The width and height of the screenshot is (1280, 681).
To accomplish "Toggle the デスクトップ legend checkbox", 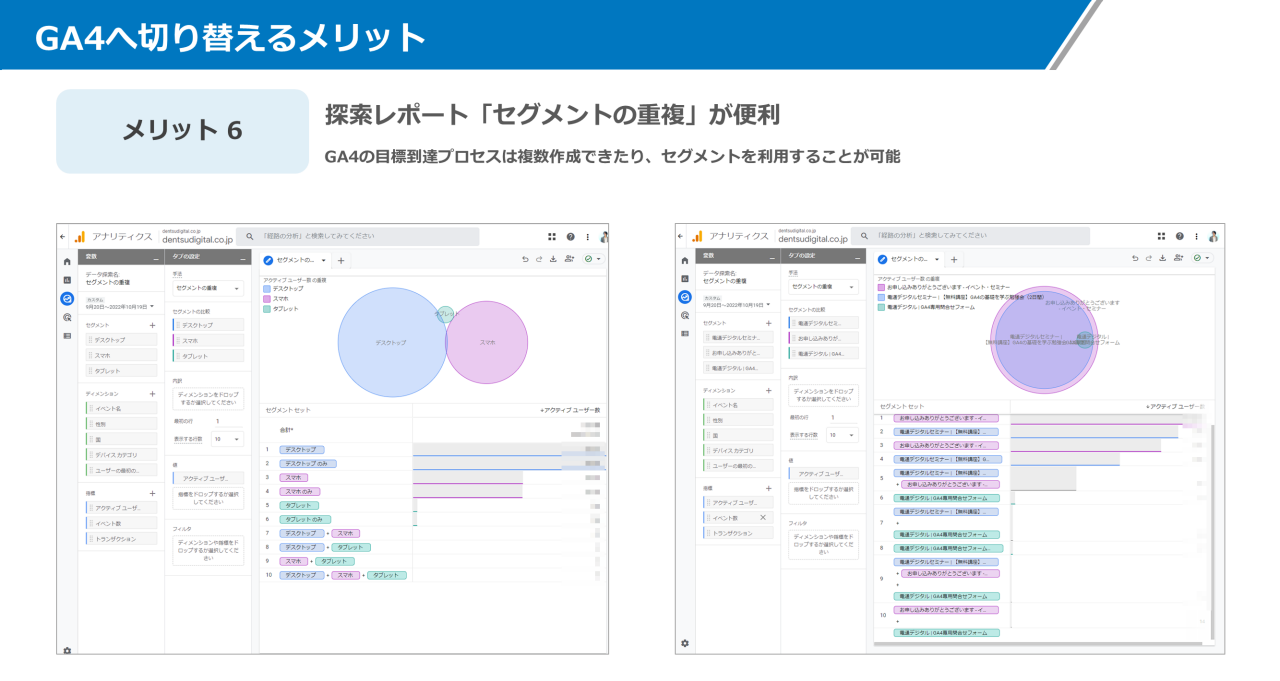I will (266, 288).
